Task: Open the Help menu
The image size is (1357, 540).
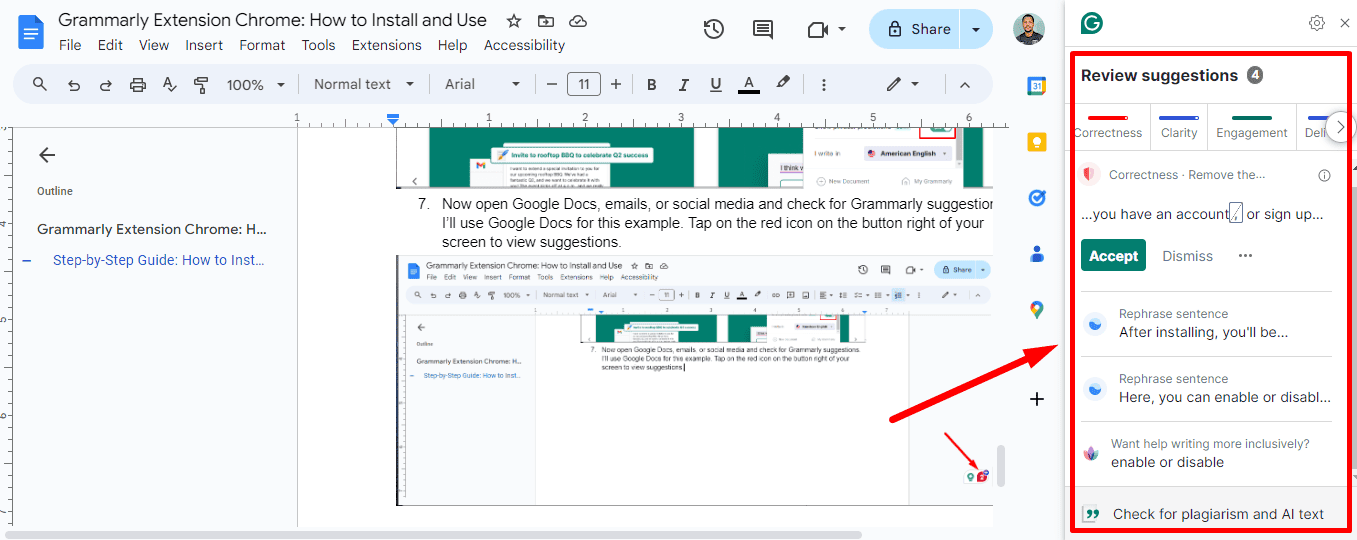Action: [x=452, y=45]
